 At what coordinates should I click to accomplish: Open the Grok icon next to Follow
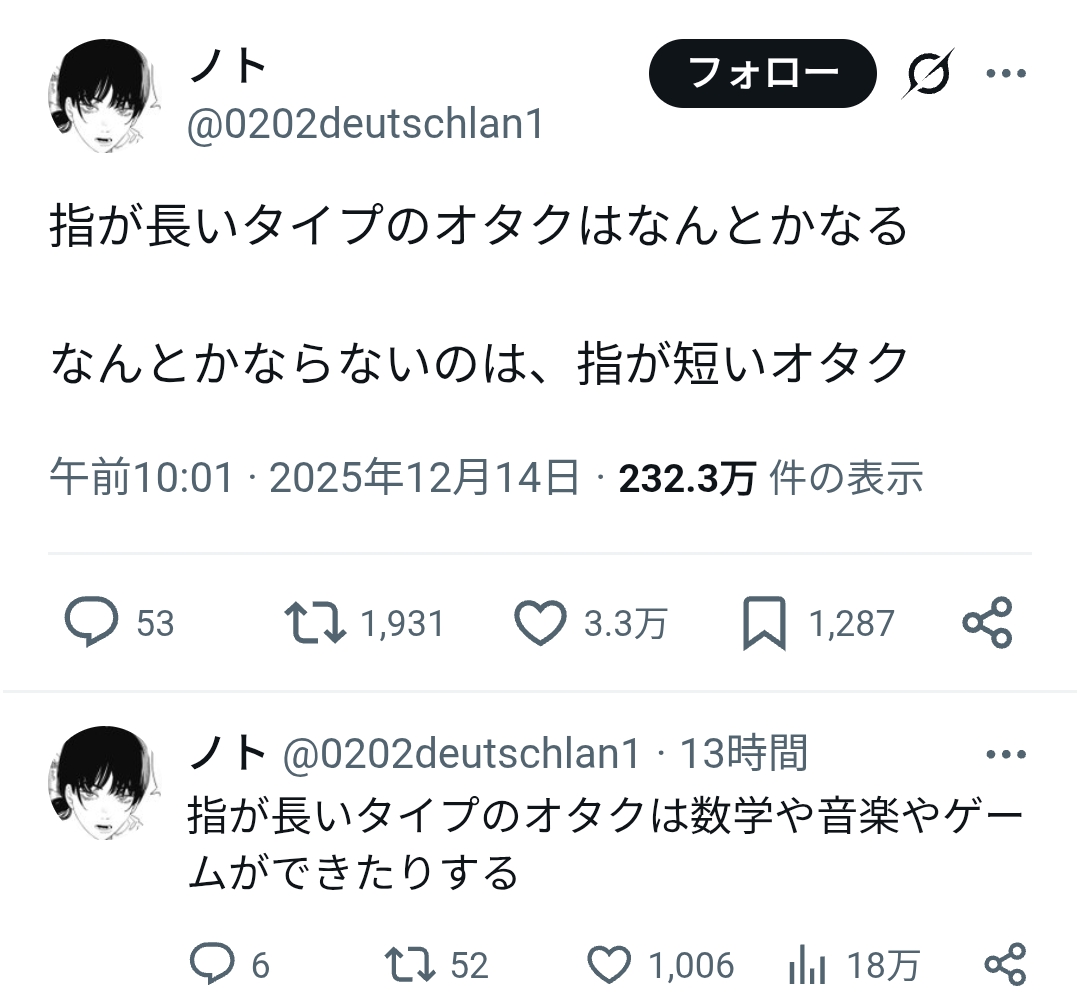[x=928, y=73]
